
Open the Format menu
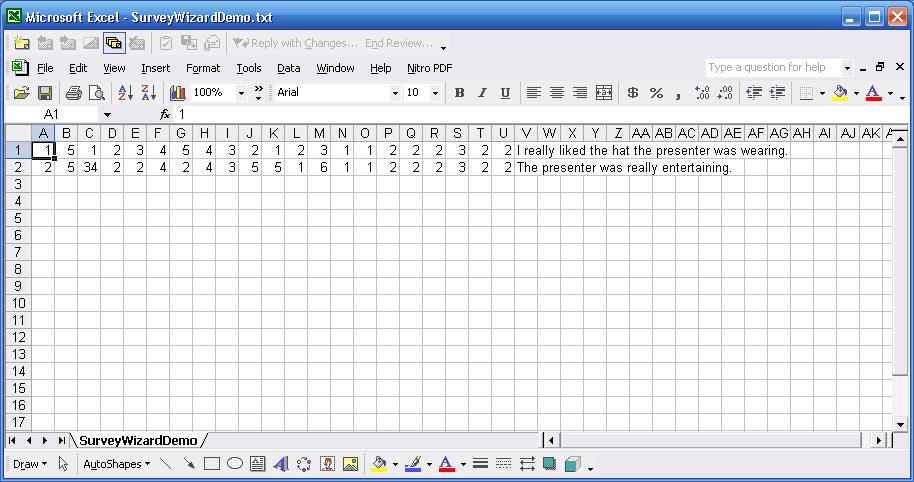click(x=203, y=68)
